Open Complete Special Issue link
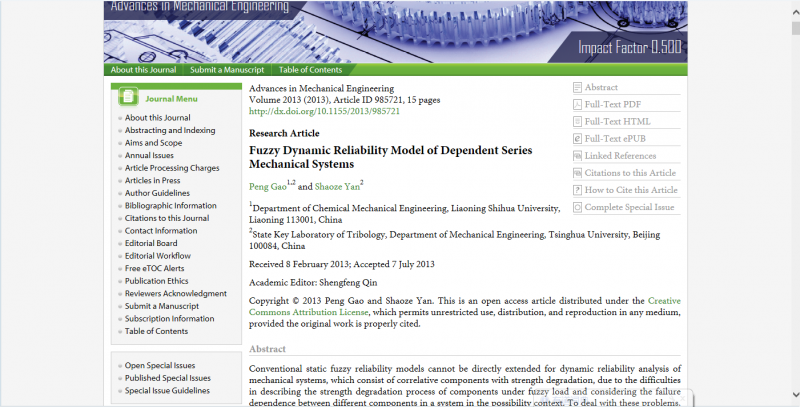The width and height of the screenshot is (800, 407). click(630, 207)
